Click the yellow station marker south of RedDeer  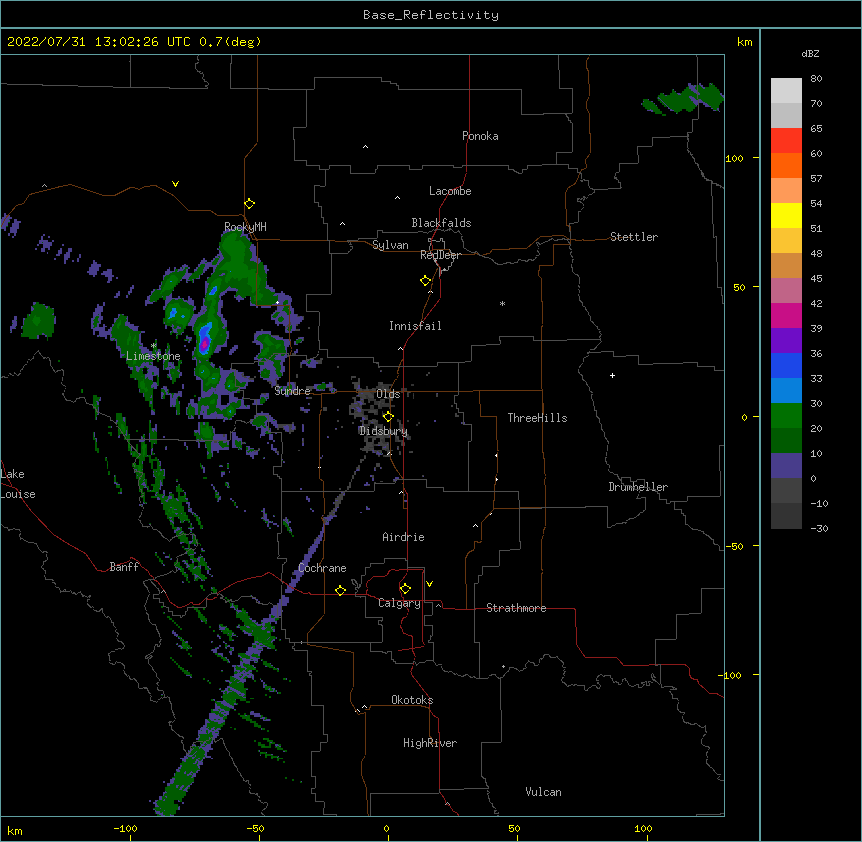[426, 281]
